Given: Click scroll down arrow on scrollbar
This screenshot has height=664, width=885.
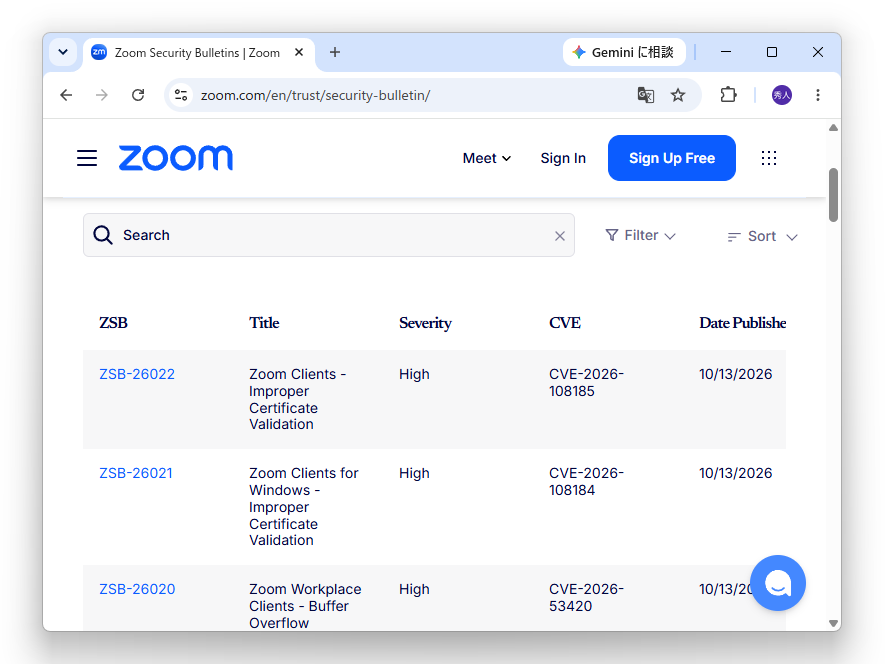Looking at the screenshot, I should (x=833, y=623).
